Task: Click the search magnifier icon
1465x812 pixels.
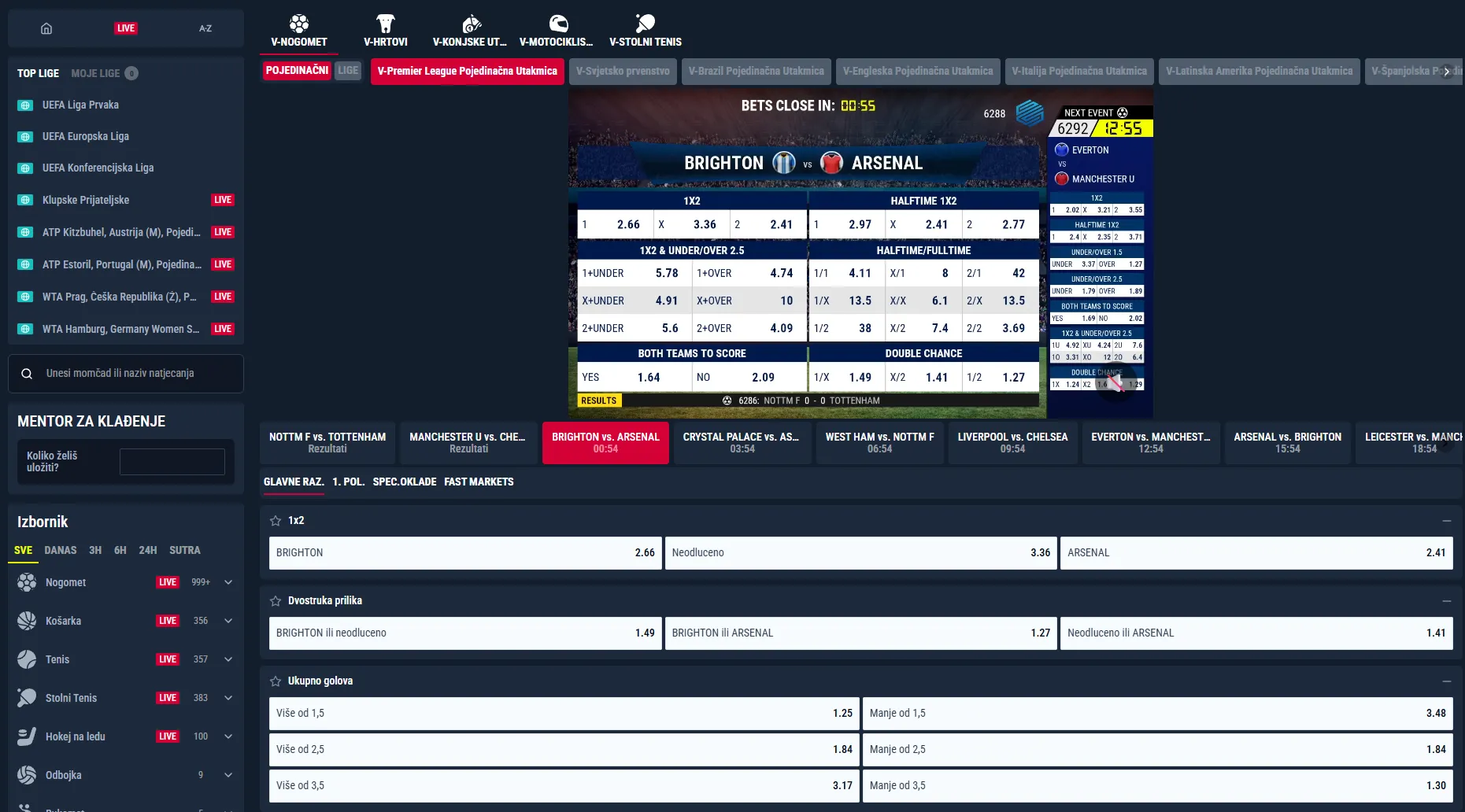Action: (27, 374)
